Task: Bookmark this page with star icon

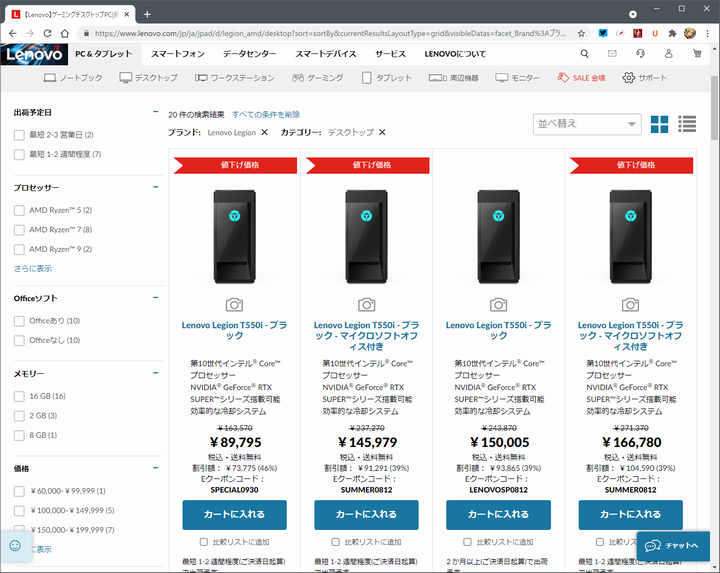Action: click(x=581, y=33)
